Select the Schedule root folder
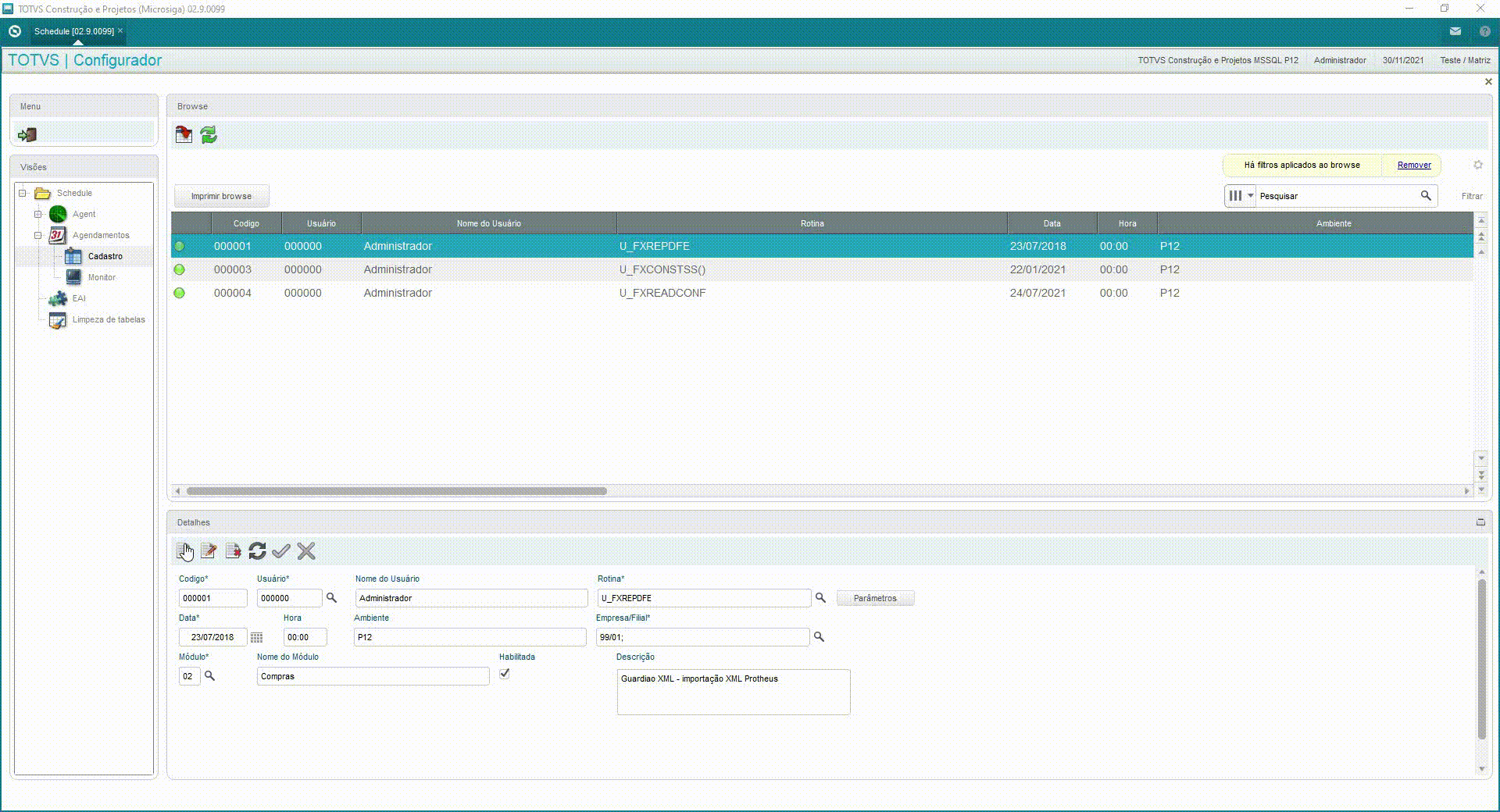1500x812 pixels. coord(74,193)
